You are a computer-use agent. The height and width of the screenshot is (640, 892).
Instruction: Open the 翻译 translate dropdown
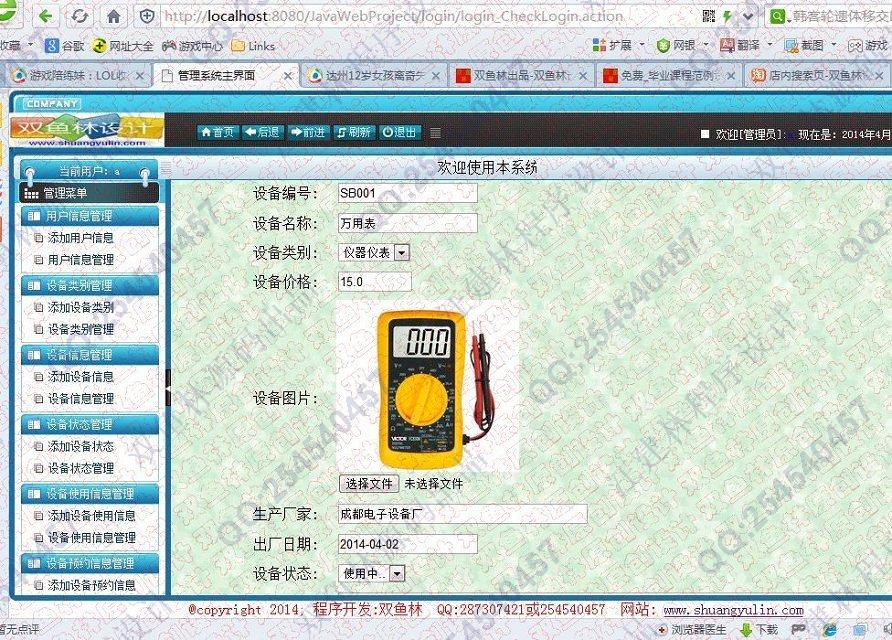746,45
